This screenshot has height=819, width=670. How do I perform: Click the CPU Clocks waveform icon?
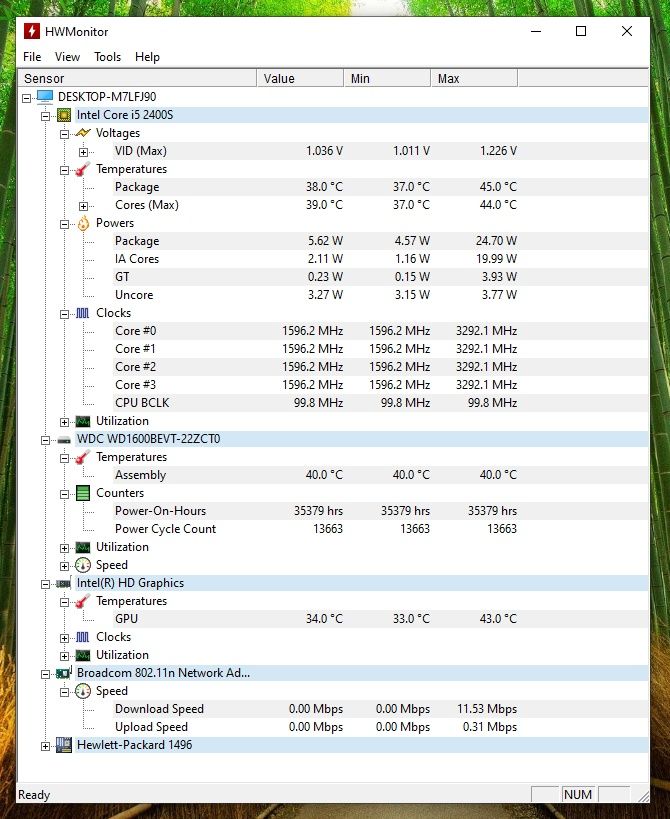coord(83,313)
